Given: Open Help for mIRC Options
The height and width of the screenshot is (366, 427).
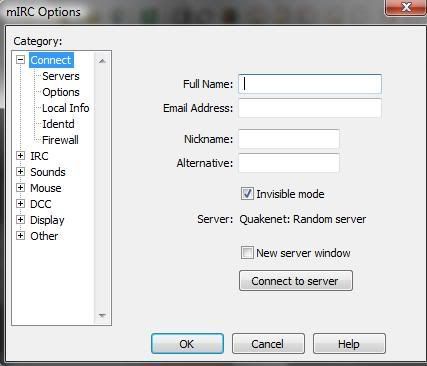Looking at the screenshot, I should [349, 344].
